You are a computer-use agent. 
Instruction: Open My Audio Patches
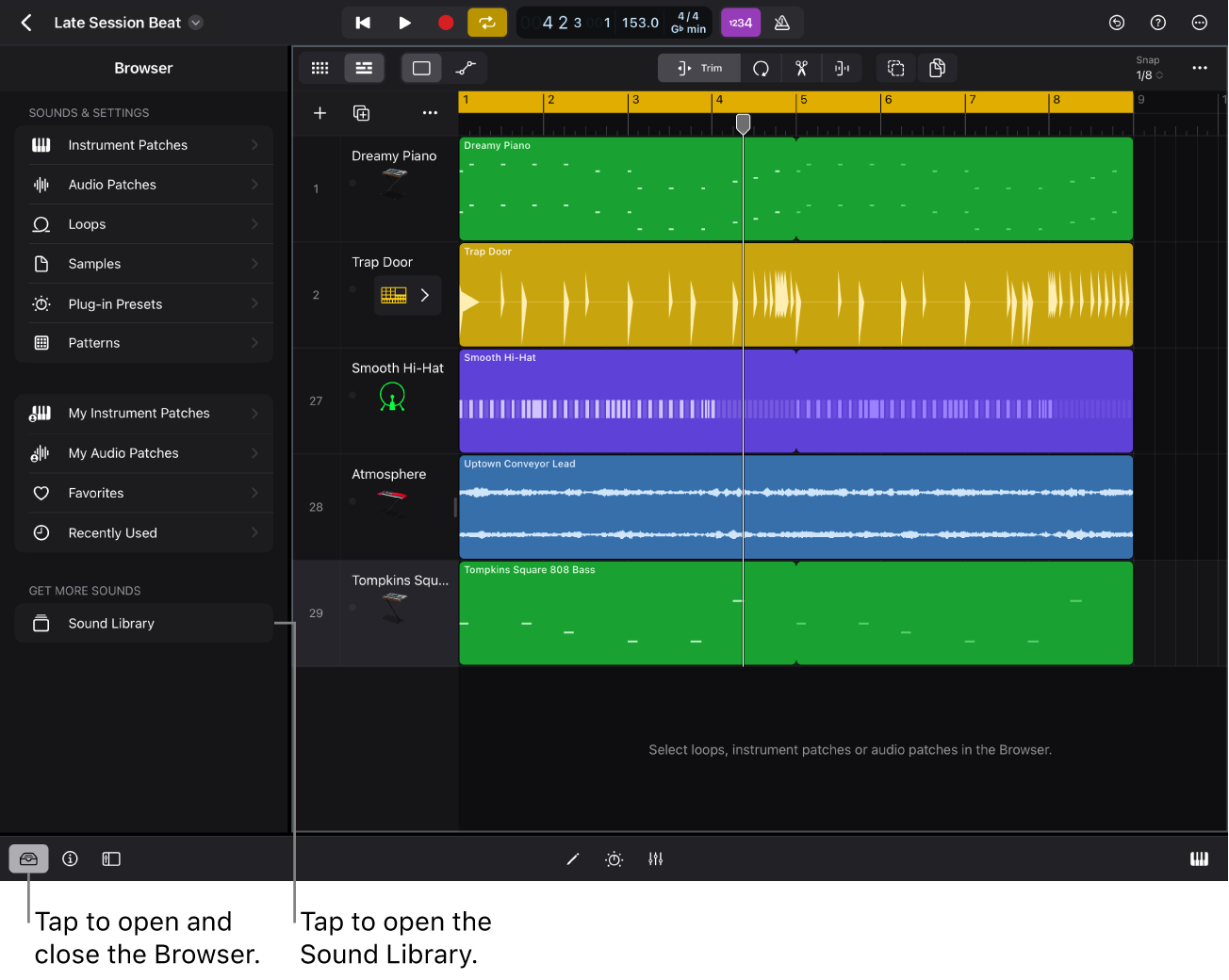[144, 453]
